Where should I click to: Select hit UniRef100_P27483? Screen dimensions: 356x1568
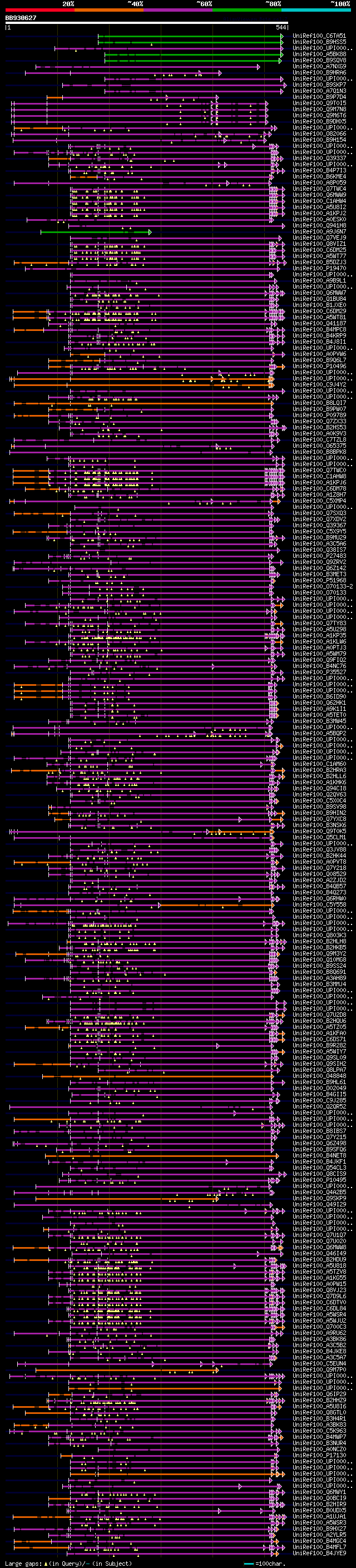click(x=319, y=556)
